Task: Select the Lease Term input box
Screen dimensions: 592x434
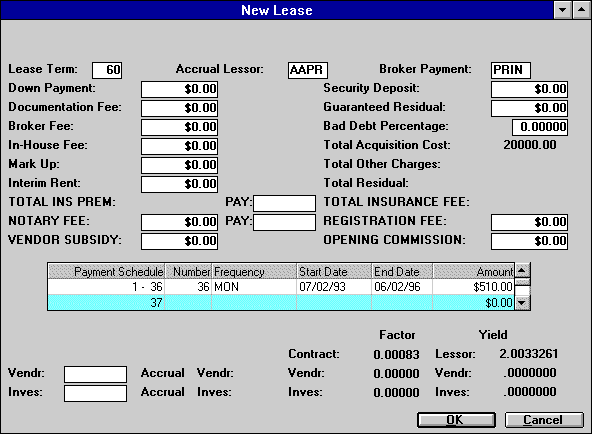Action: (107, 70)
